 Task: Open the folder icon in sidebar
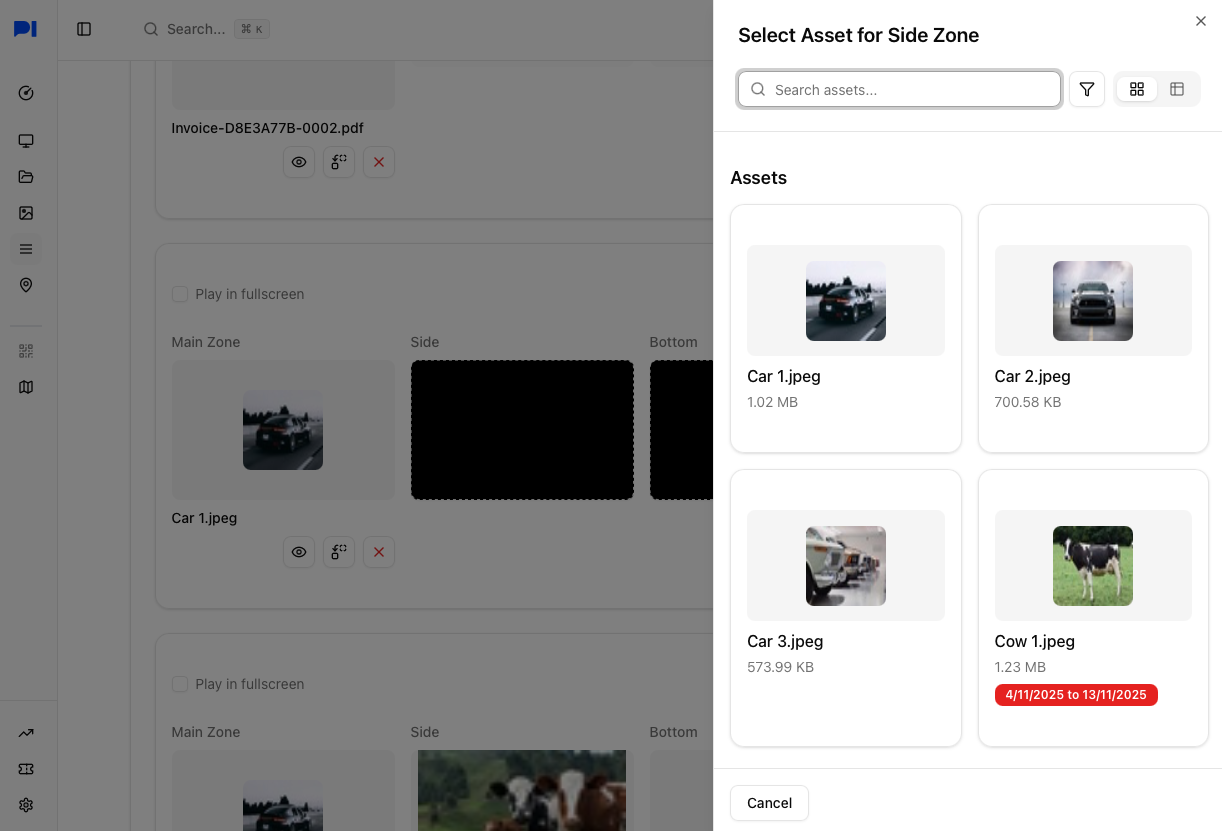(x=26, y=177)
